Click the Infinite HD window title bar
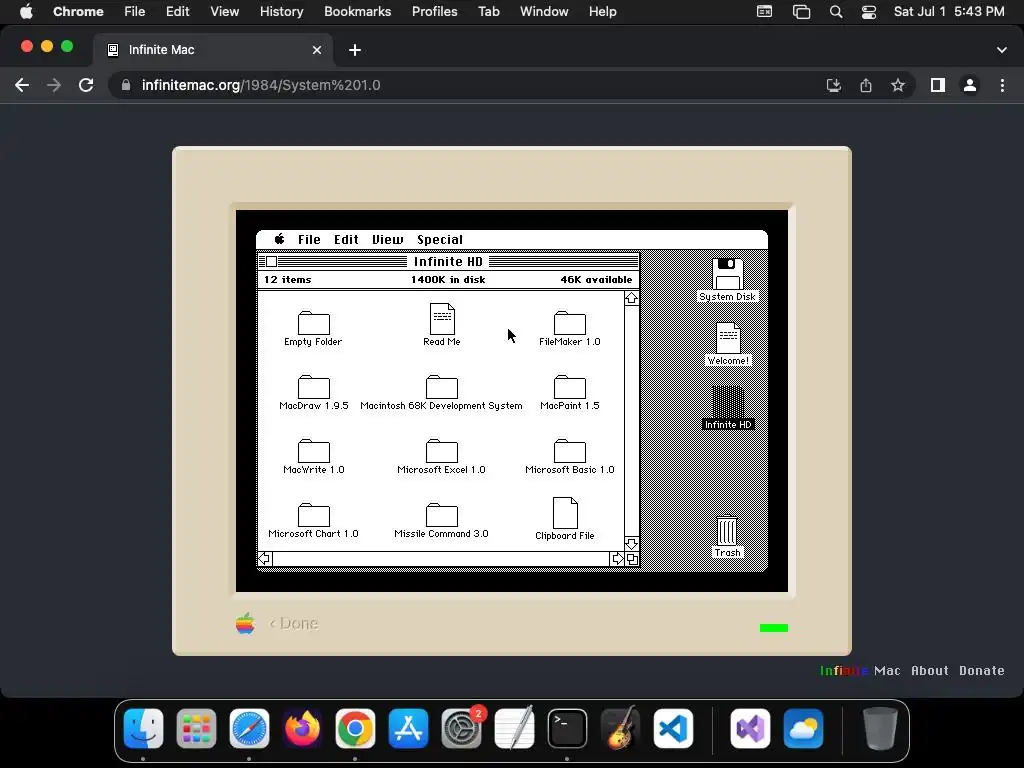This screenshot has width=1024, height=768. tap(448, 262)
